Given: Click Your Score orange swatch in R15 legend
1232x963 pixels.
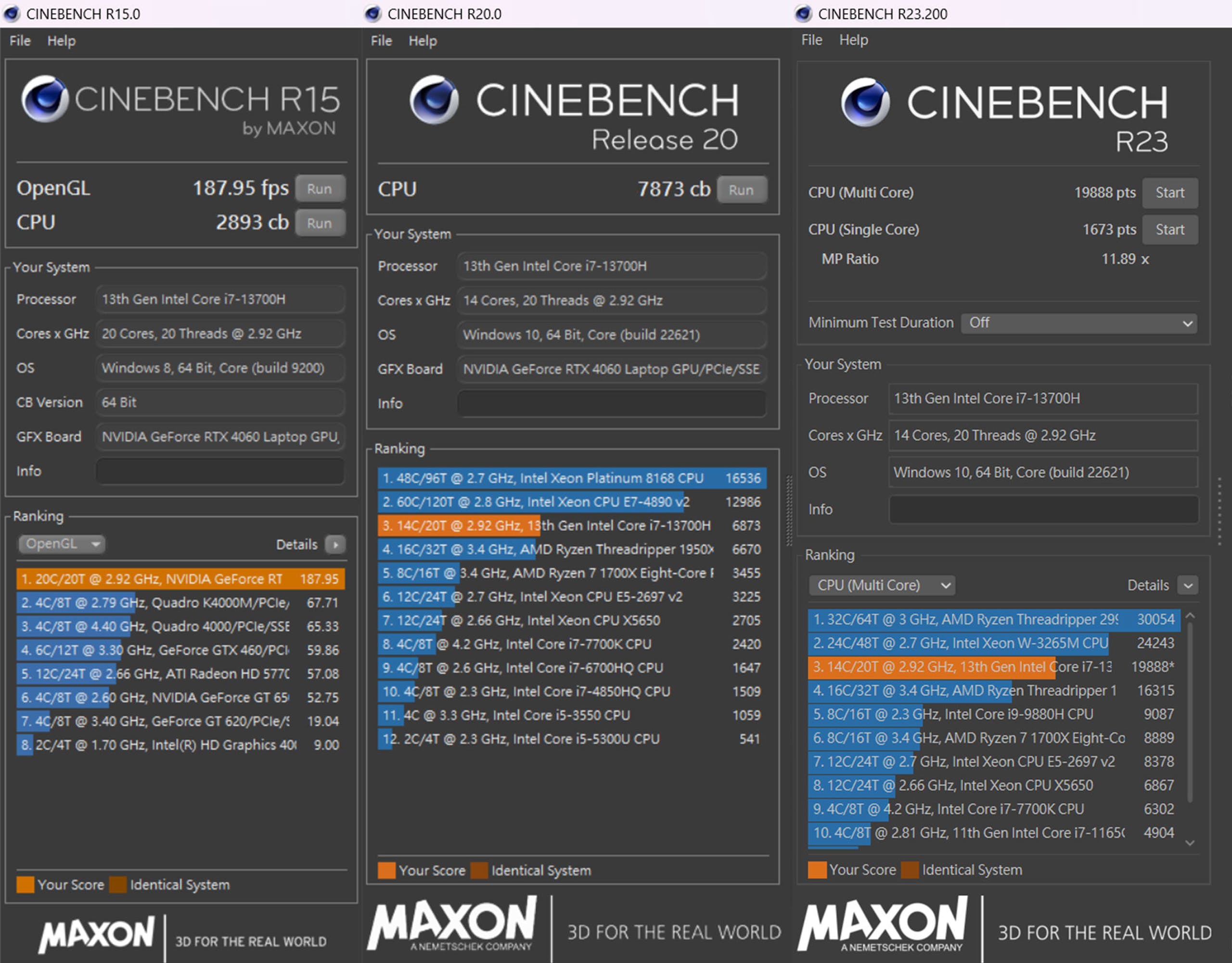Looking at the screenshot, I should pyautogui.click(x=25, y=885).
